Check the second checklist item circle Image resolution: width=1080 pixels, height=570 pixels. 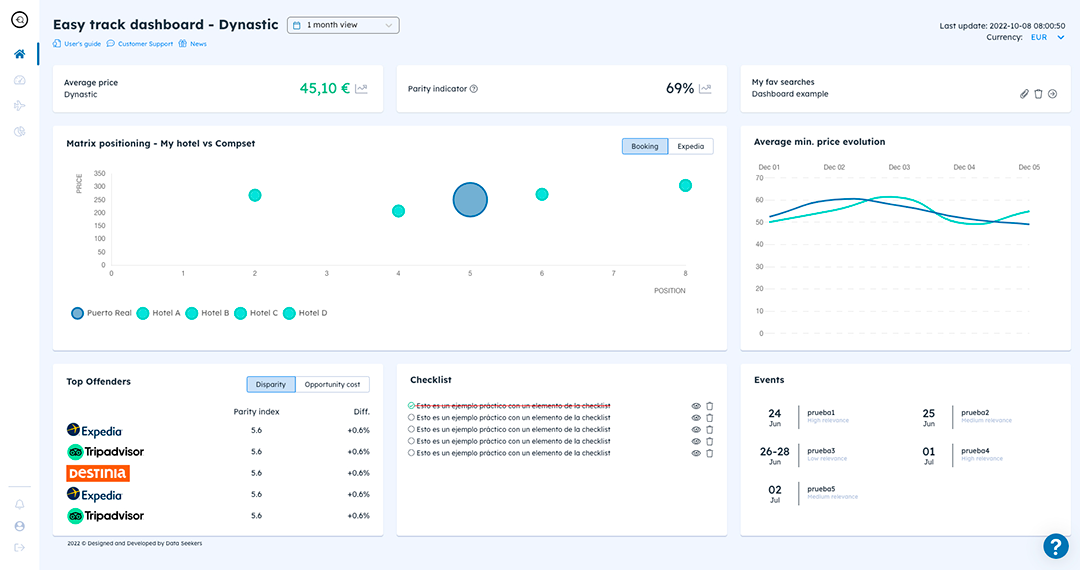tap(411, 417)
